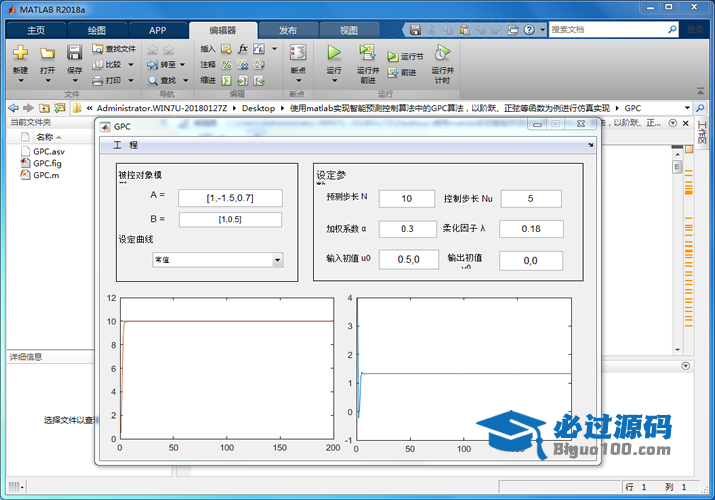Click the Find Files (查找文件) icon
The width and height of the screenshot is (715, 500).
97,48
